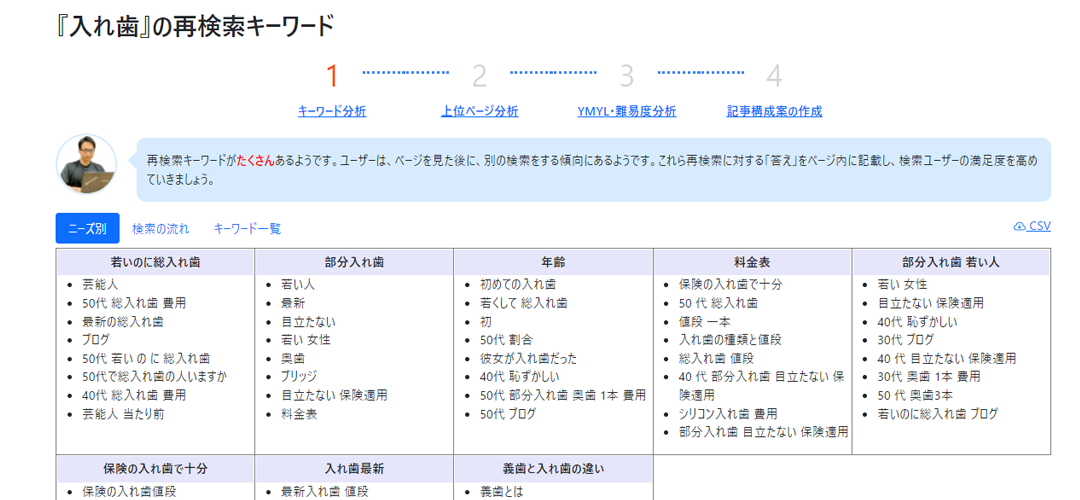Click the 年齢 column header
The height and width of the screenshot is (500, 1080).
(x=553, y=262)
